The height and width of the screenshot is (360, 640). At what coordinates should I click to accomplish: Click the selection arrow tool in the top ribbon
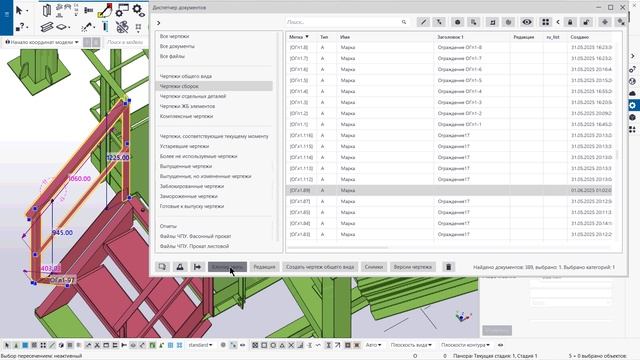tap(19, 10)
